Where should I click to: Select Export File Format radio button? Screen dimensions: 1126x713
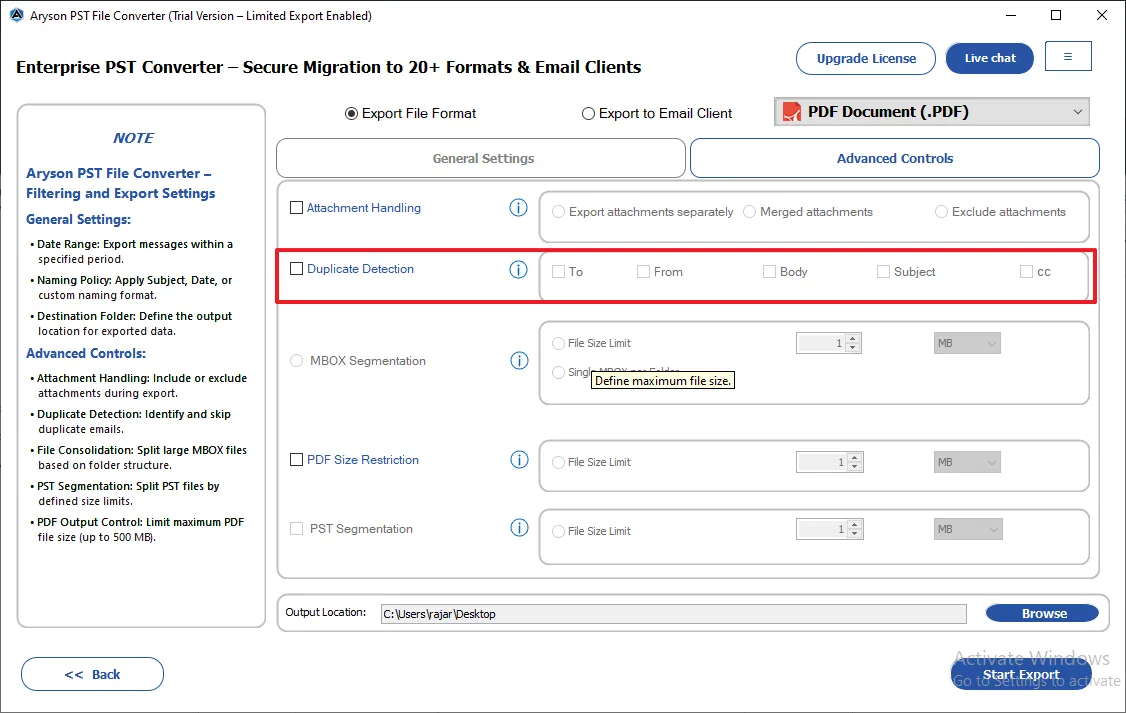[351, 113]
